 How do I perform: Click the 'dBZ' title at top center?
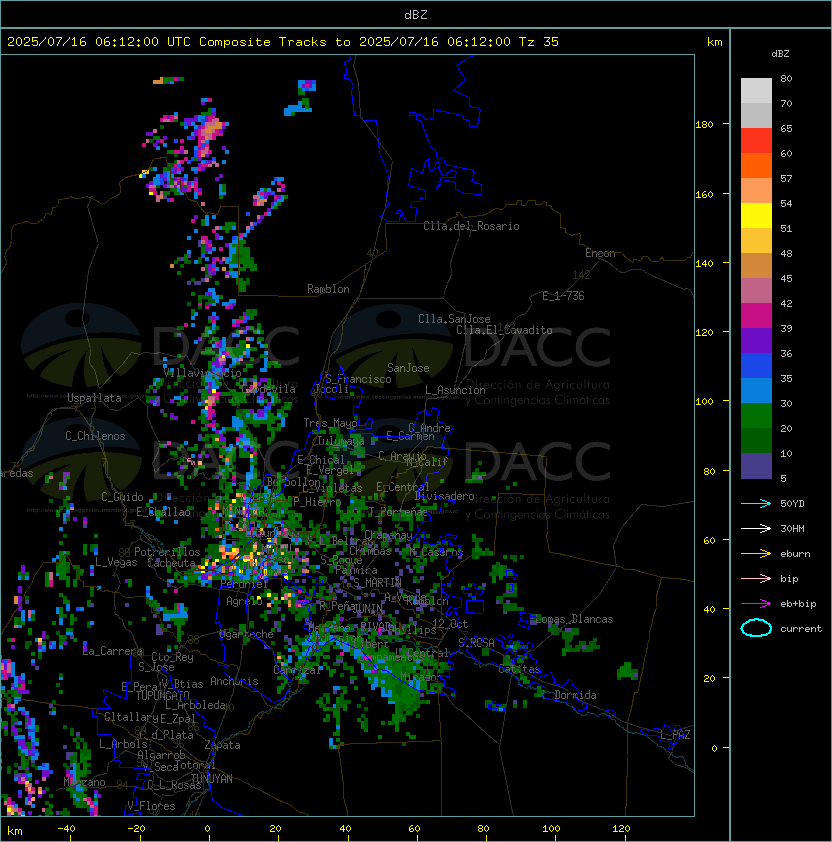pyautogui.click(x=416, y=15)
